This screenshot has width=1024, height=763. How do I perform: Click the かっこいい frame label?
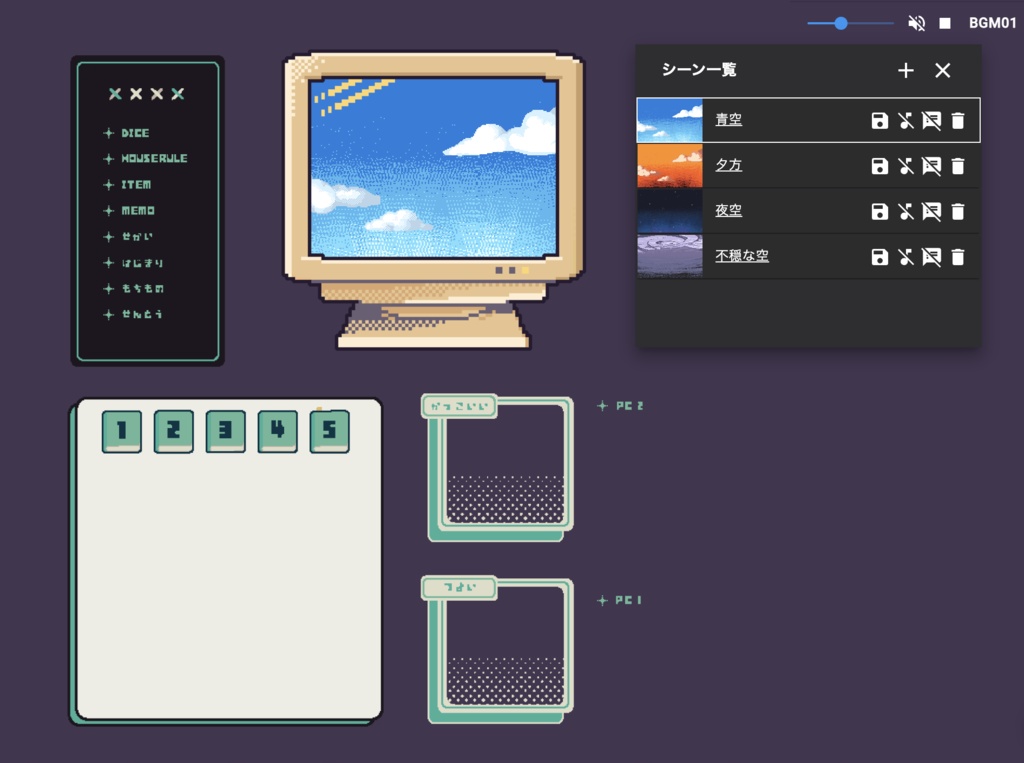pyautogui.click(x=459, y=406)
